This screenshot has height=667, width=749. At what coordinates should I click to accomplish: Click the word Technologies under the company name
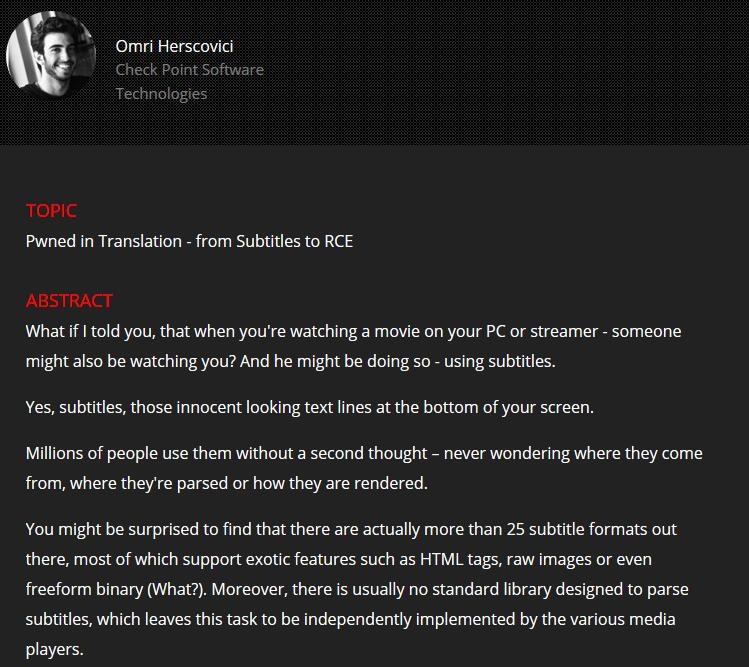tap(161, 94)
